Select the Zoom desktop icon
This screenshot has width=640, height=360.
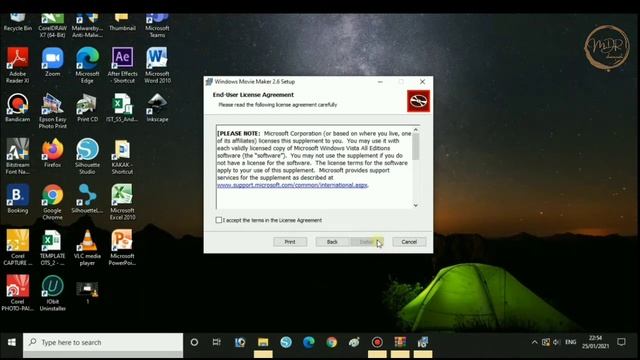coord(52,62)
